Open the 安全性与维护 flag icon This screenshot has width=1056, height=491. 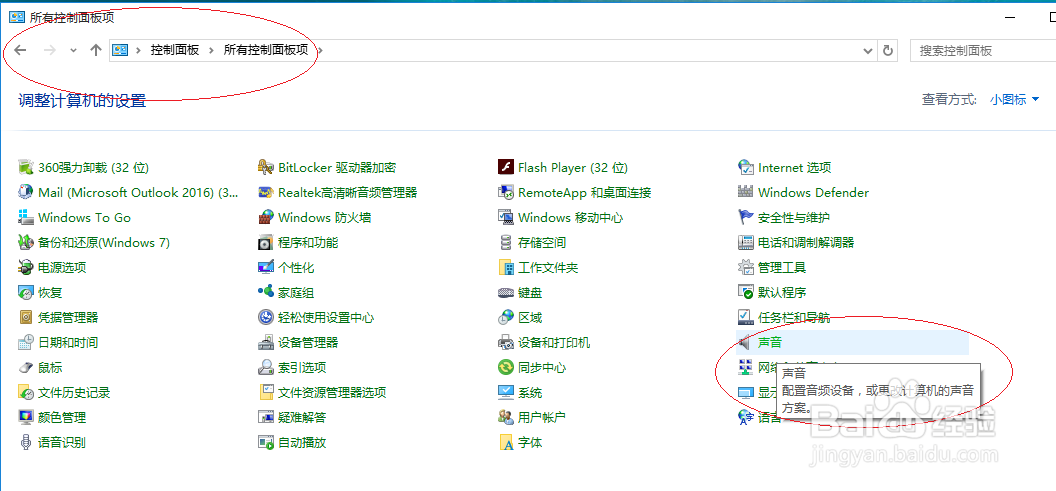tap(746, 218)
